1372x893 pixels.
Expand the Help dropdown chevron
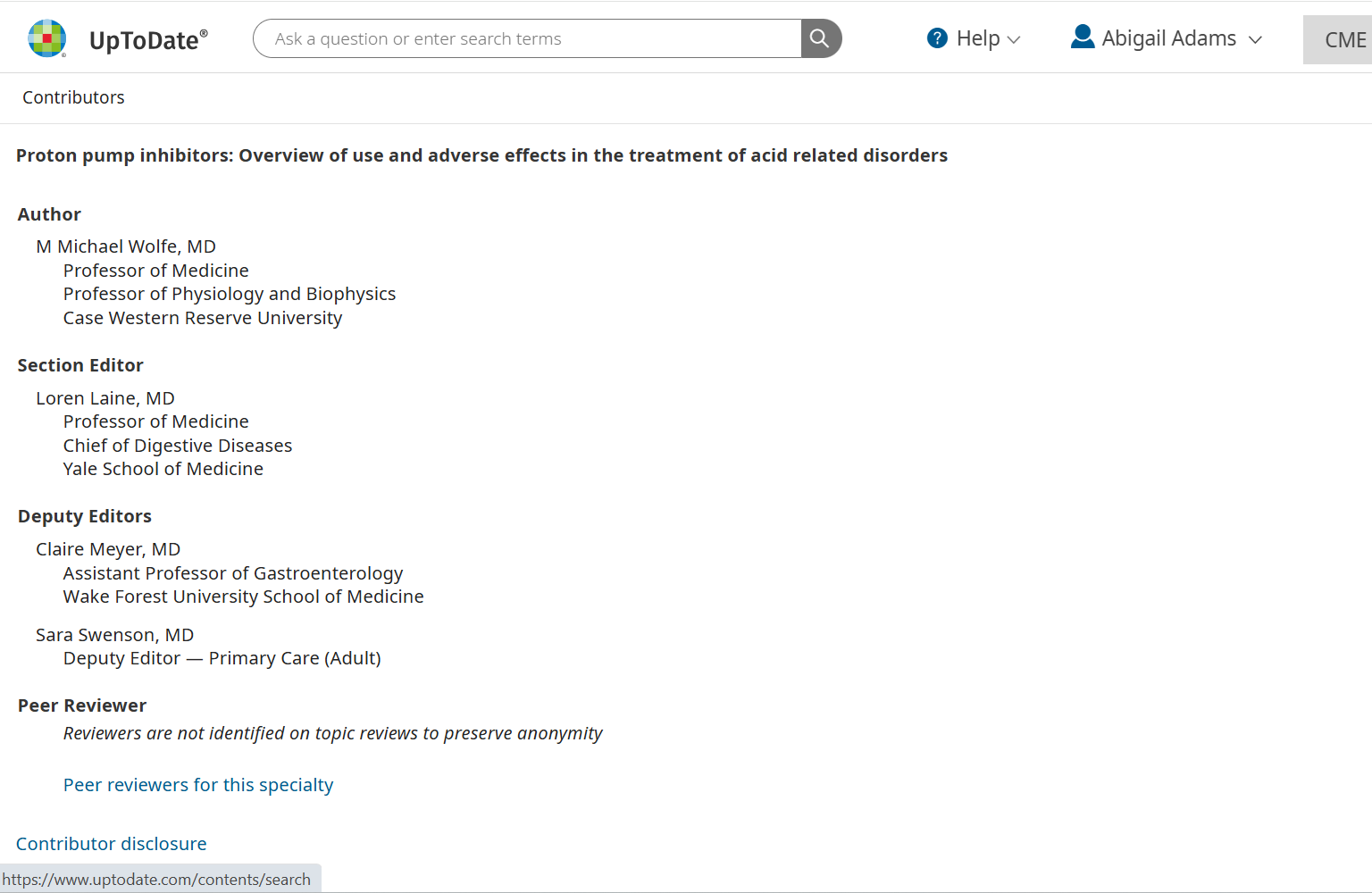1014,40
